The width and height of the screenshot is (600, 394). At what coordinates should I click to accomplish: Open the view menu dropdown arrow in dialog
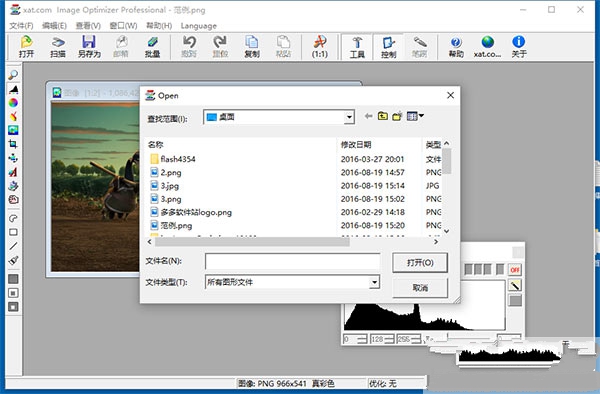pyautogui.click(x=421, y=116)
